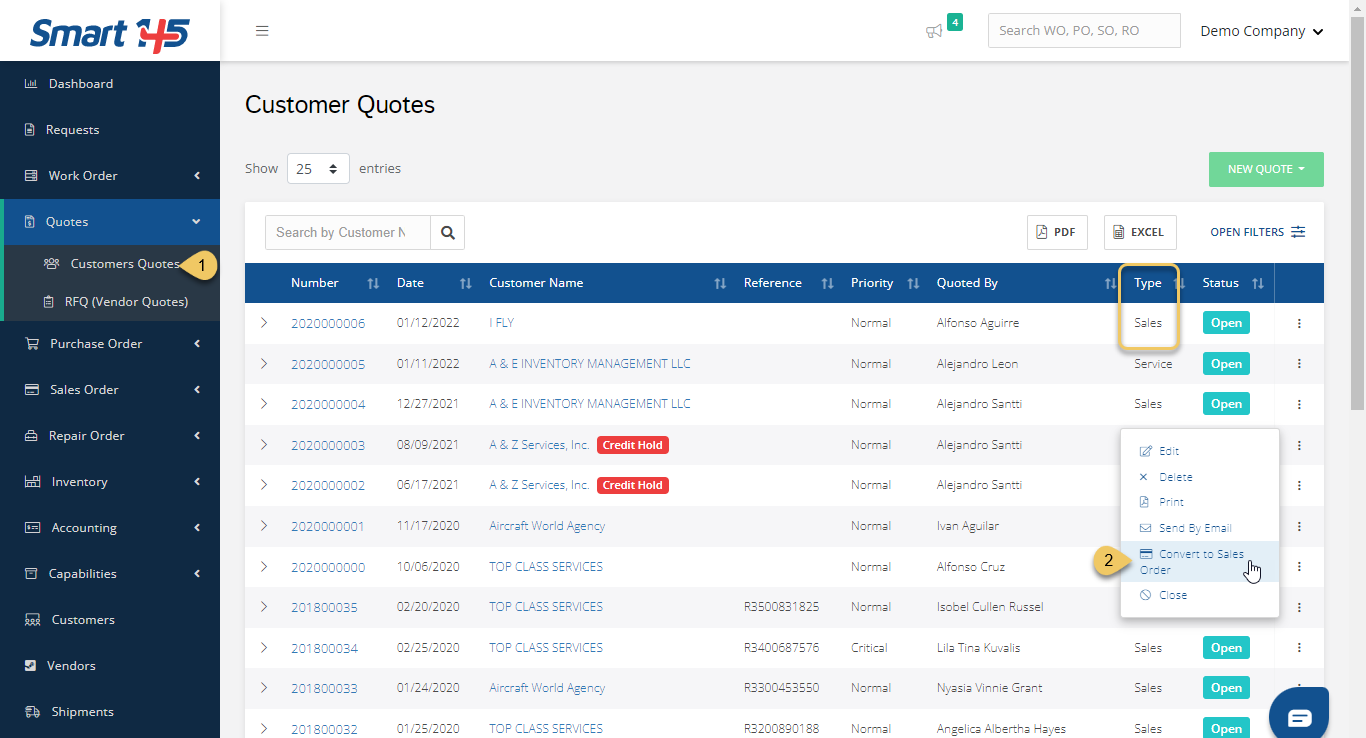Image resolution: width=1366 pixels, height=738 pixels.
Task: Open the announcements megaphone icon
Action: pyautogui.click(x=934, y=31)
